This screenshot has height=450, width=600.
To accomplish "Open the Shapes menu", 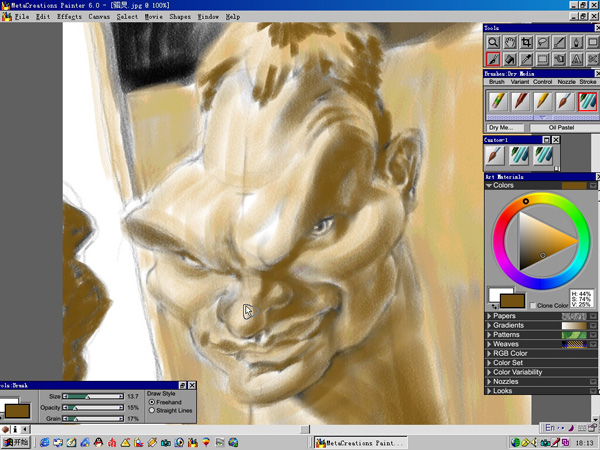I will pyautogui.click(x=180, y=17).
